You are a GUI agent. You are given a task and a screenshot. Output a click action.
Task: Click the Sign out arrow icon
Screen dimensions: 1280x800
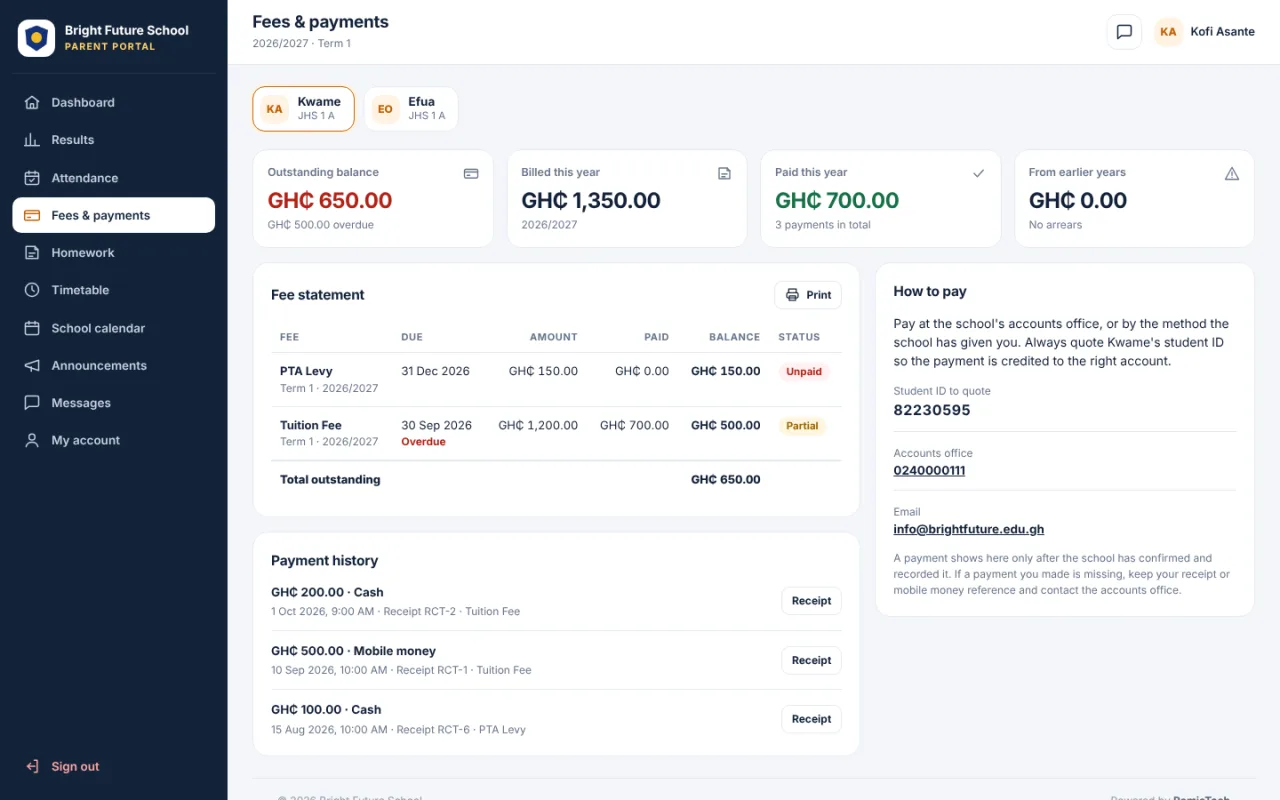coord(32,767)
